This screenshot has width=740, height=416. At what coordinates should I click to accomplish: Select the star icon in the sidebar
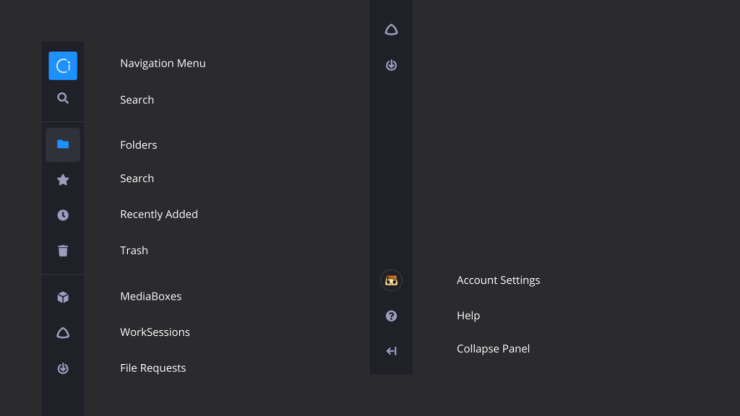click(63, 180)
